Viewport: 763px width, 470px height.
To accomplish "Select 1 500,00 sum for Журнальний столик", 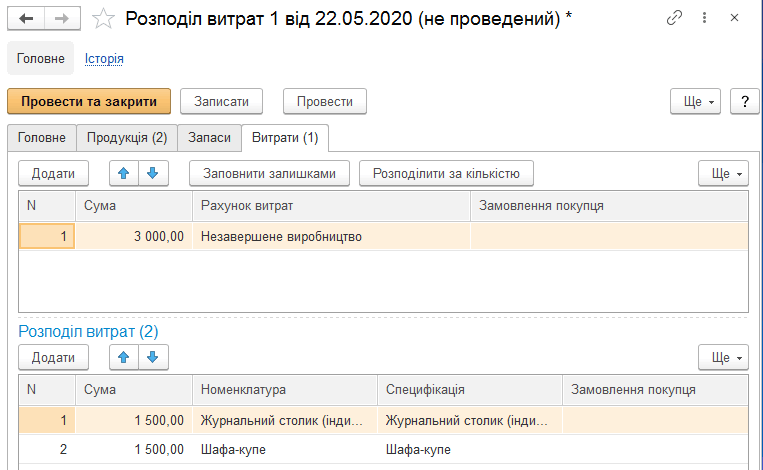I will pyautogui.click(x=134, y=420).
